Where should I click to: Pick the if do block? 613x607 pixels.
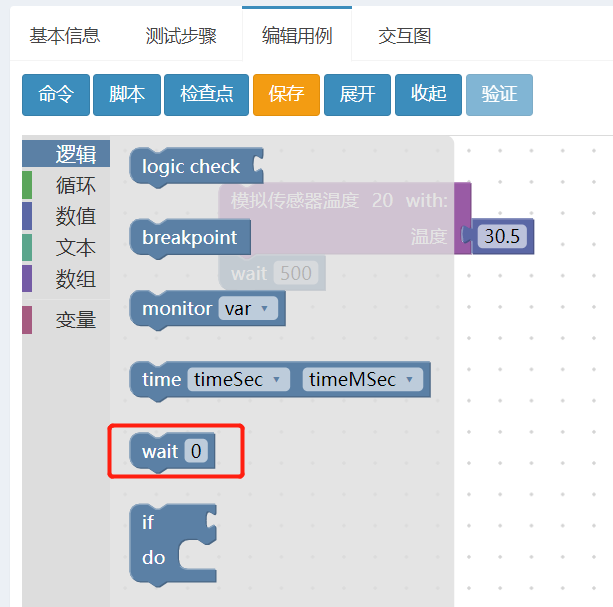point(173,545)
